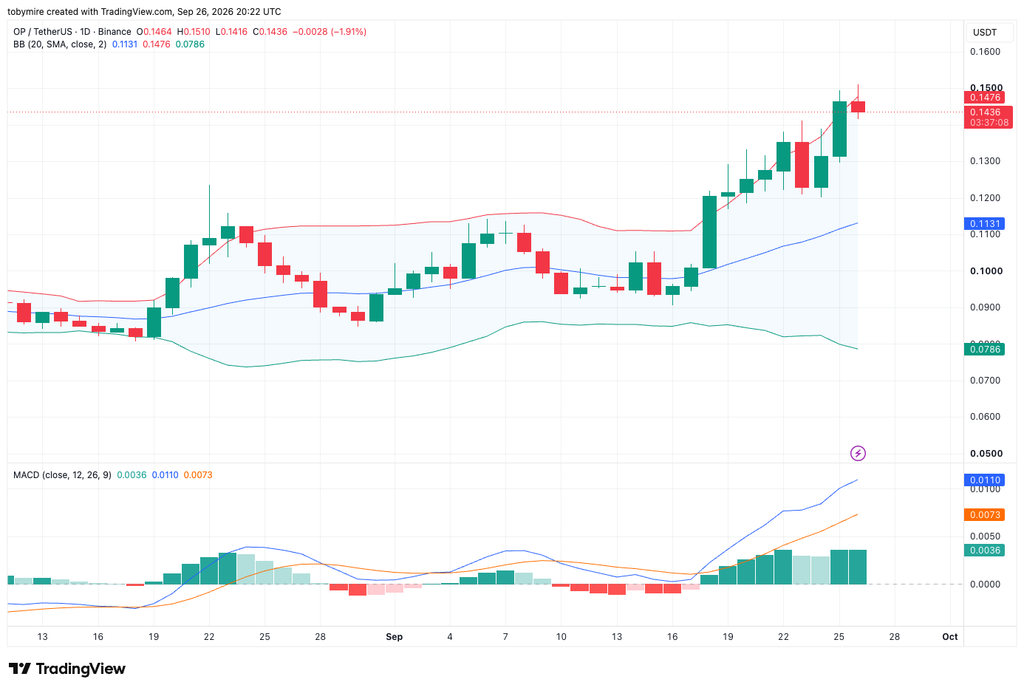The width and height of the screenshot is (1024, 691).
Task: Click the MACD histogram value 0.0036 in legend
Action: pyautogui.click(x=131, y=475)
